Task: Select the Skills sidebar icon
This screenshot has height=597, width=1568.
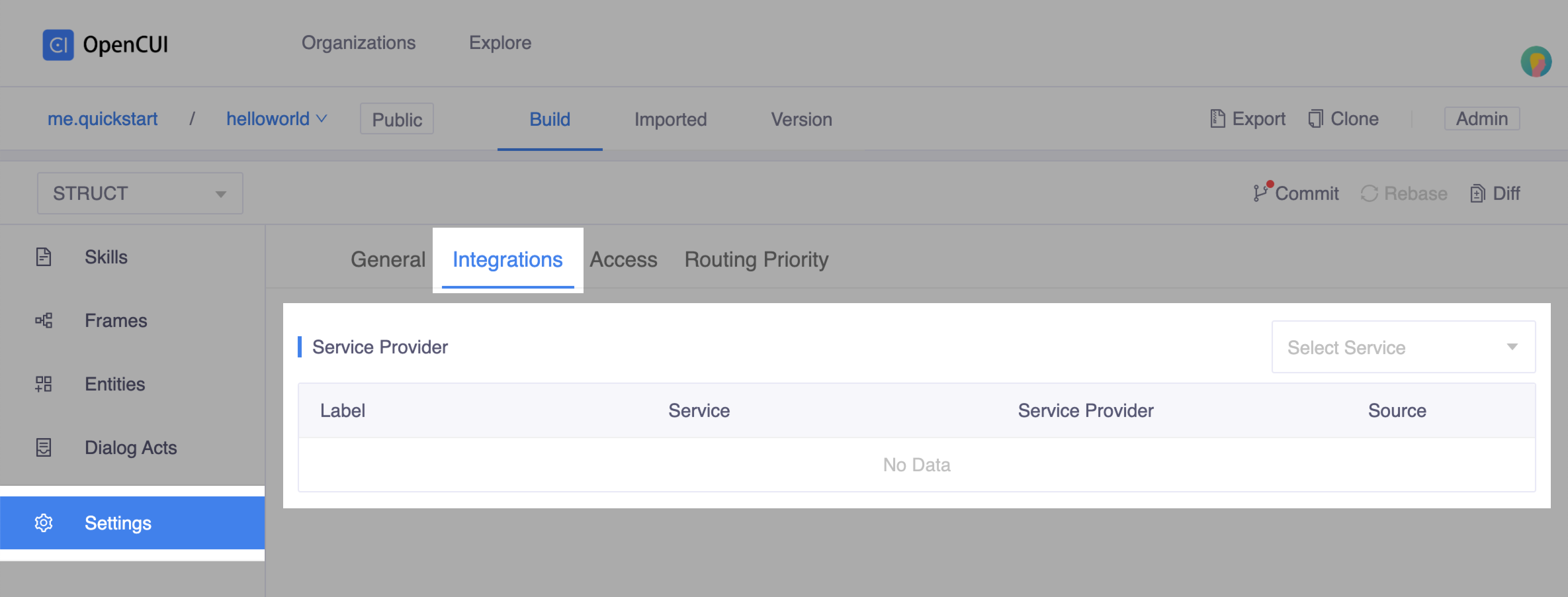Action: [x=44, y=257]
